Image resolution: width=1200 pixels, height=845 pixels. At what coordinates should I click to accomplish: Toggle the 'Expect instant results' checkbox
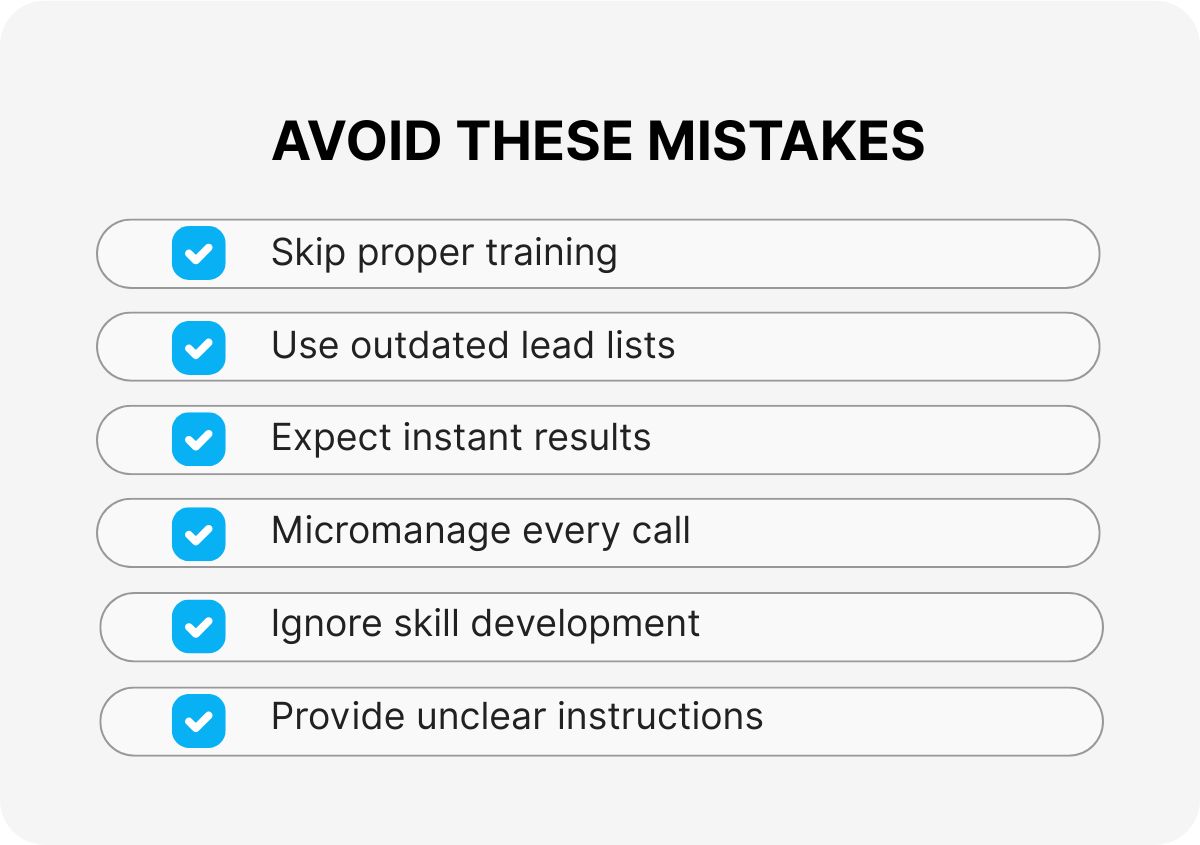[x=198, y=440]
